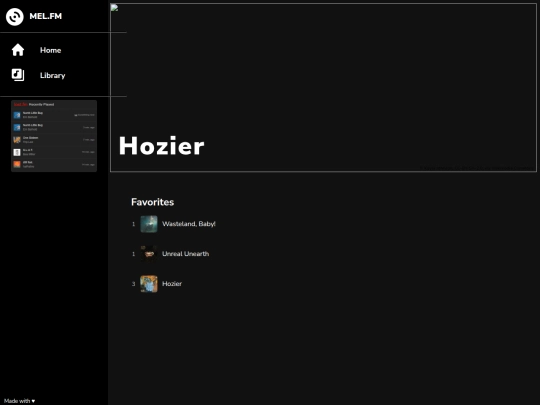The image size is (540, 405).
Task: Go to Home via its text label
Action: [50, 50]
